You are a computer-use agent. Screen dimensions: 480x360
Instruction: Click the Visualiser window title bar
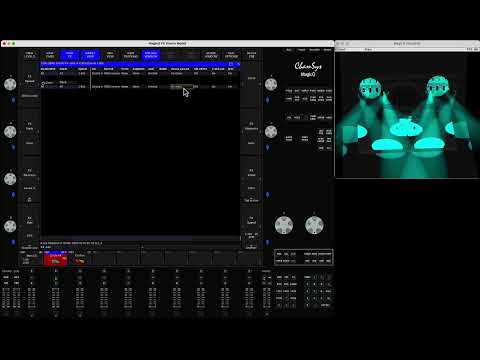407,43
